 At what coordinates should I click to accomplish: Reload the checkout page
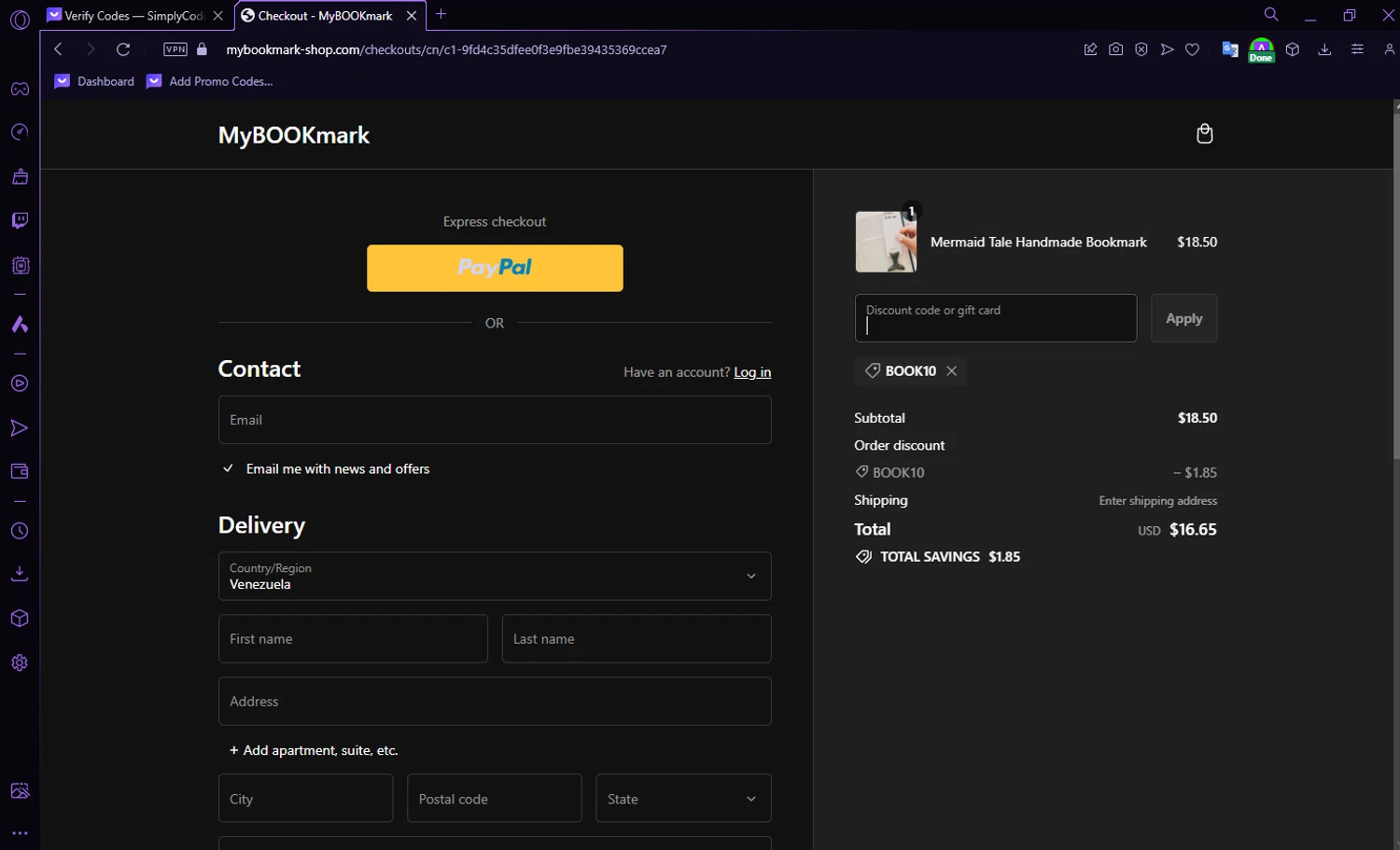(122, 49)
